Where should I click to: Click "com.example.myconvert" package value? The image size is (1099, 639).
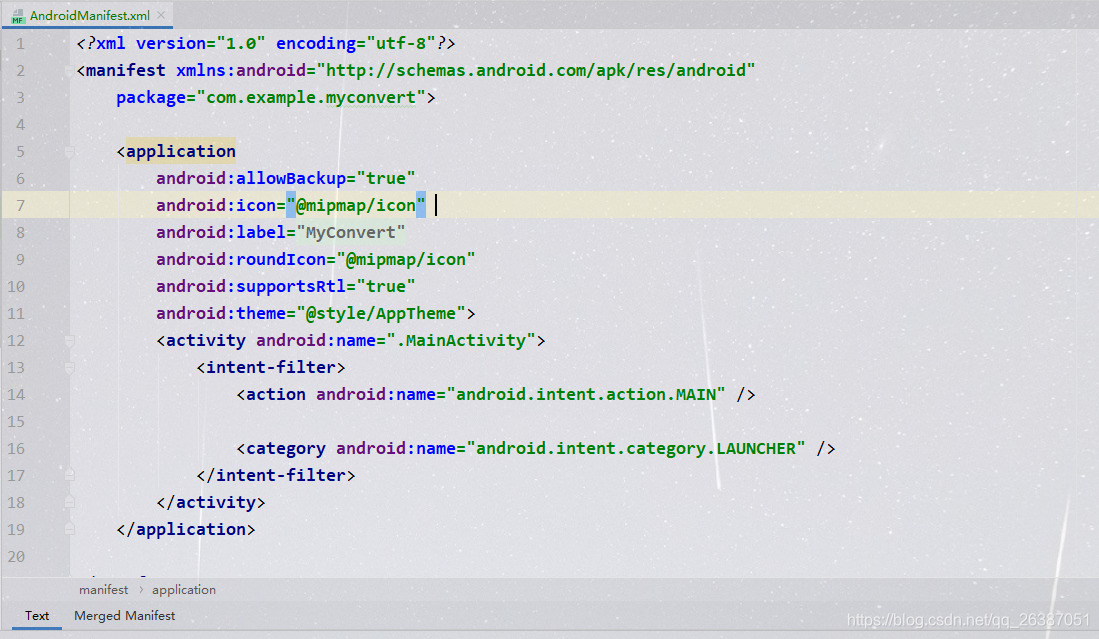311,97
